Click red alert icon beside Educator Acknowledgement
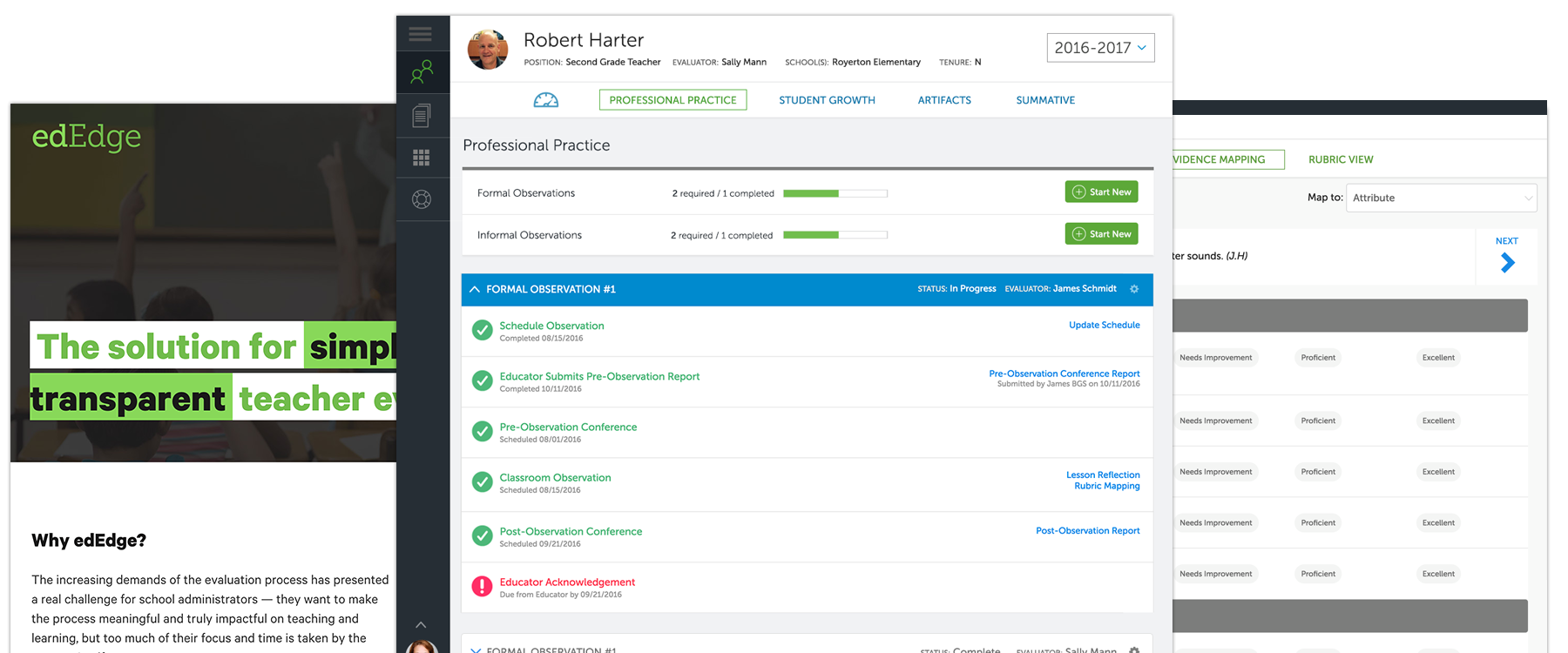The width and height of the screenshot is (1568, 653). pyautogui.click(x=482, y=586)
